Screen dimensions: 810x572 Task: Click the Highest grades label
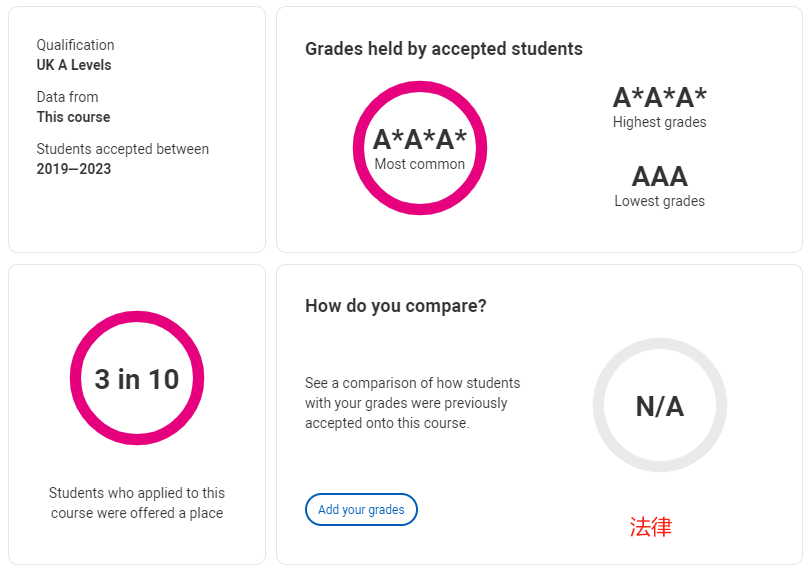(x=660, y=122)
